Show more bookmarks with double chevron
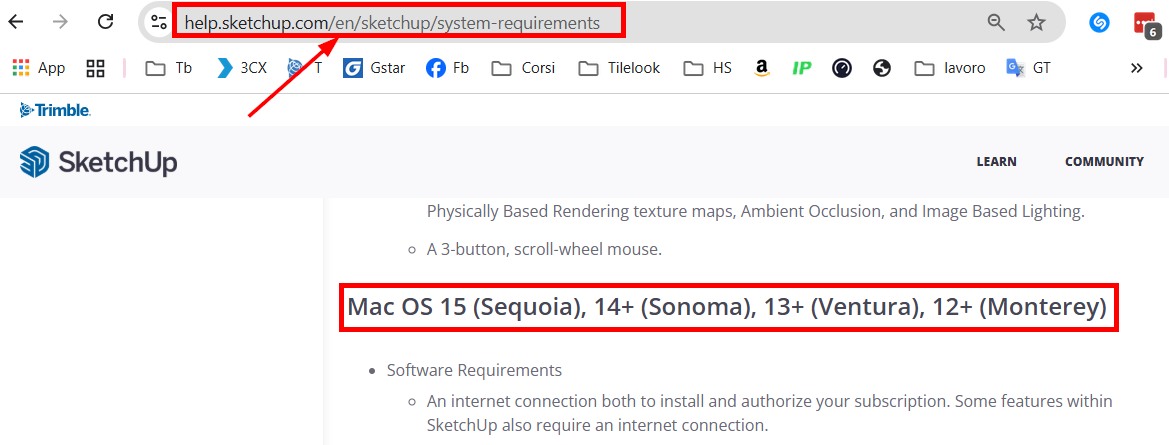Screen dimensions: 1169x445 1137,69
